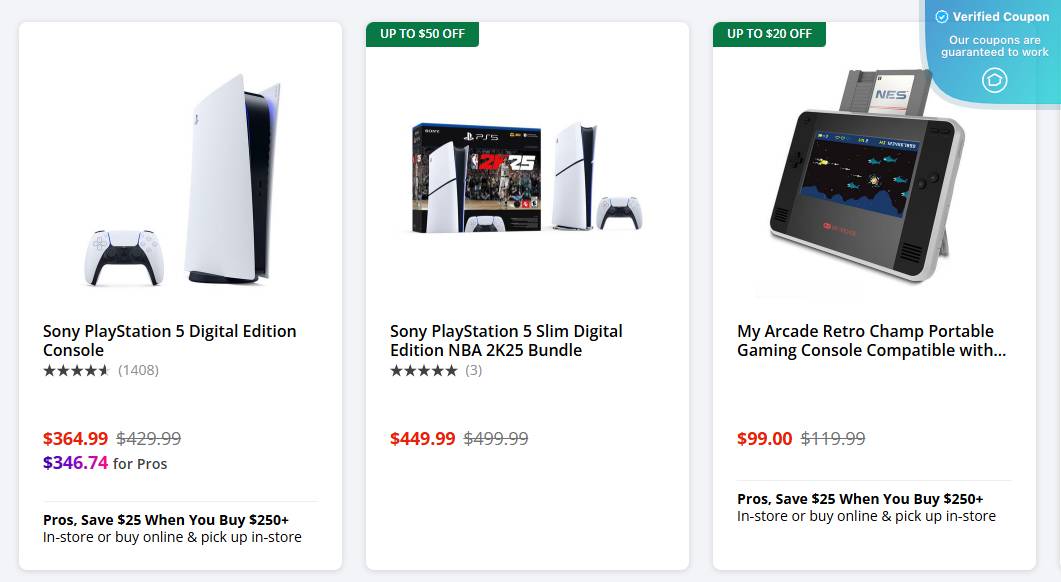Click the Verified Coupon checkmark icon
This screenshot has height=582, width=1061.
(940, 16)
